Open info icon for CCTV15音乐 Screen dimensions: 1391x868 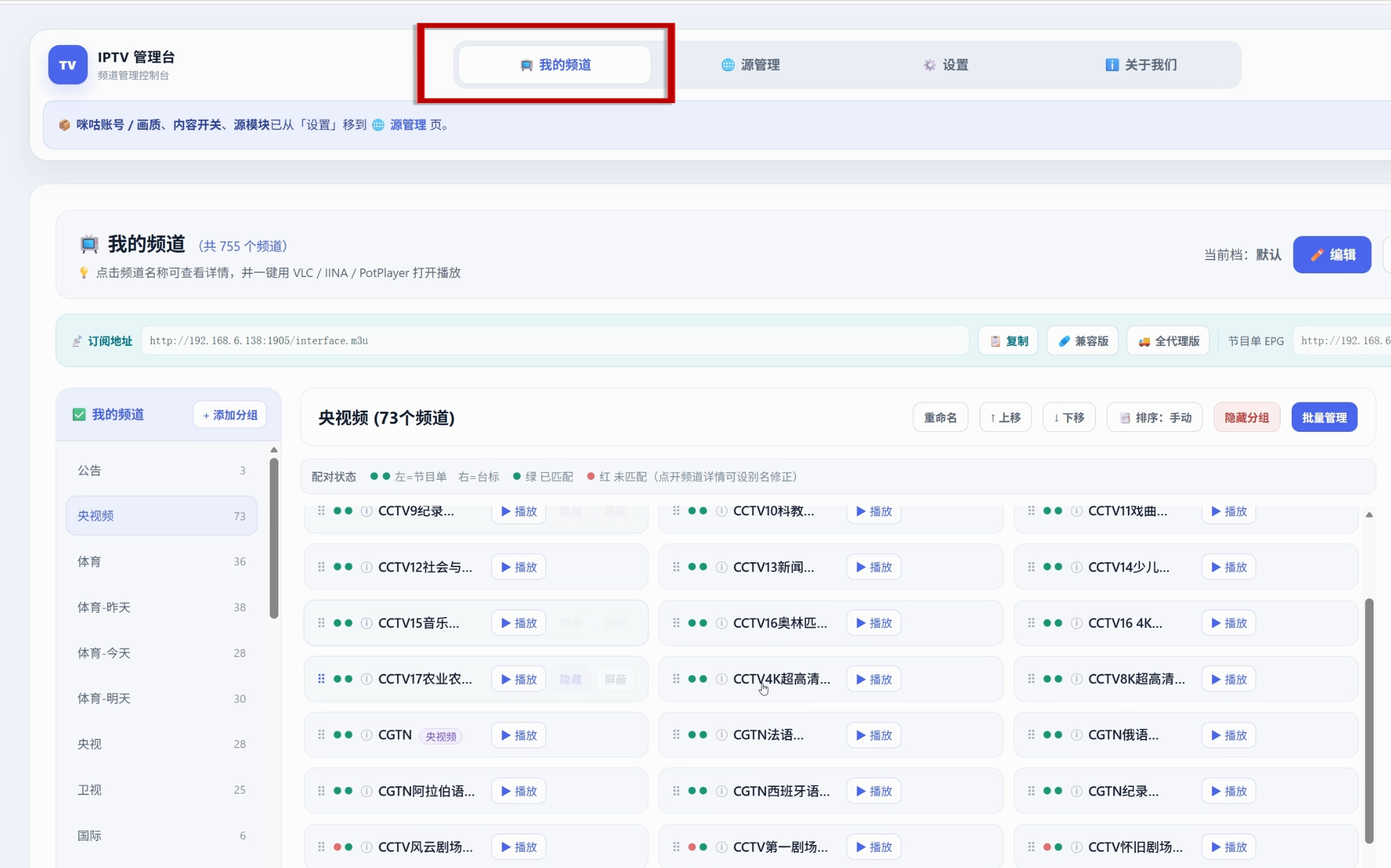click(367, 623)
